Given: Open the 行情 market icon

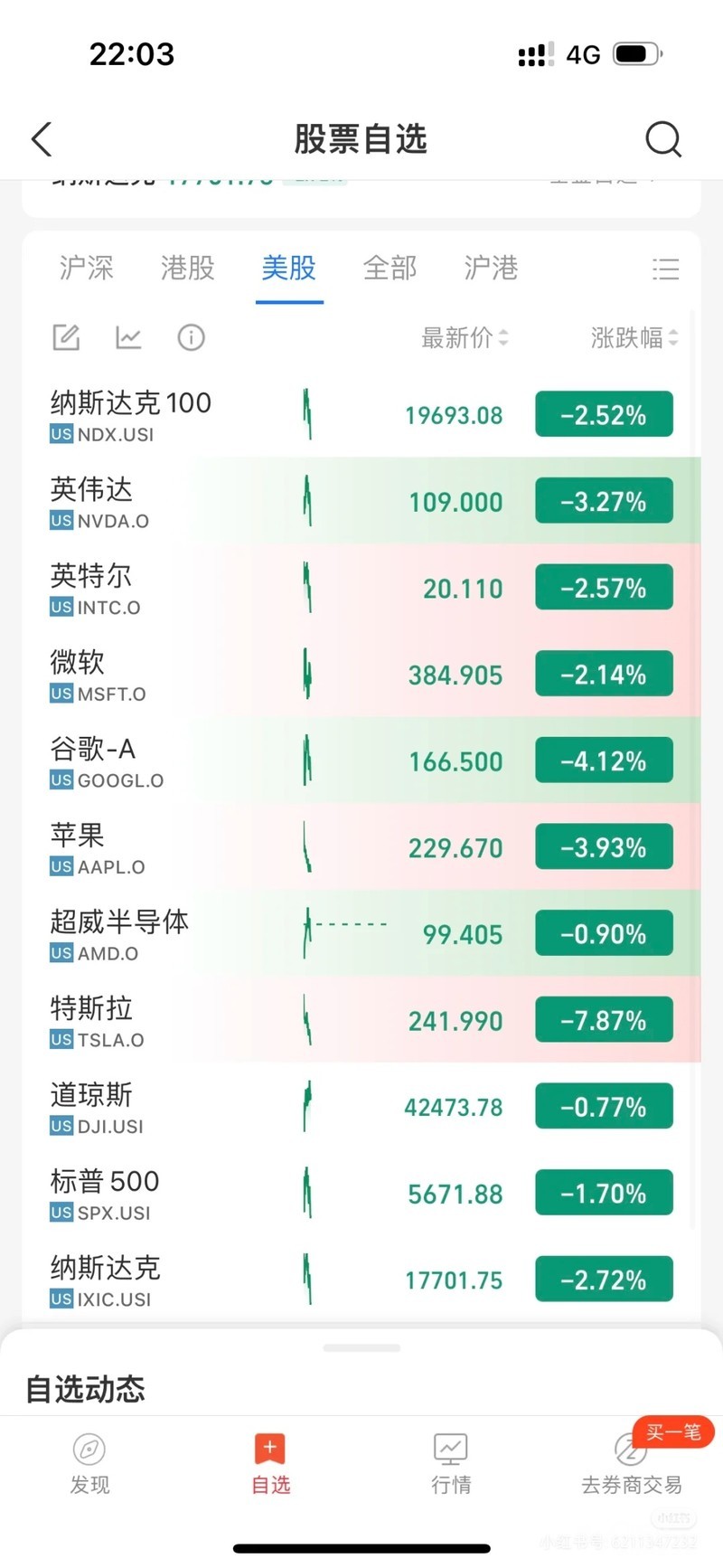Looking at the screenshot, I should [x=450, y=1450].
